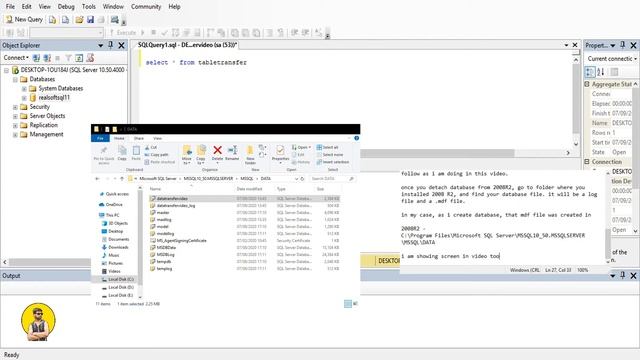Viewport: 640px width, 360px height.
Task: Select the Server Objects folder
Action: (47, 116)
